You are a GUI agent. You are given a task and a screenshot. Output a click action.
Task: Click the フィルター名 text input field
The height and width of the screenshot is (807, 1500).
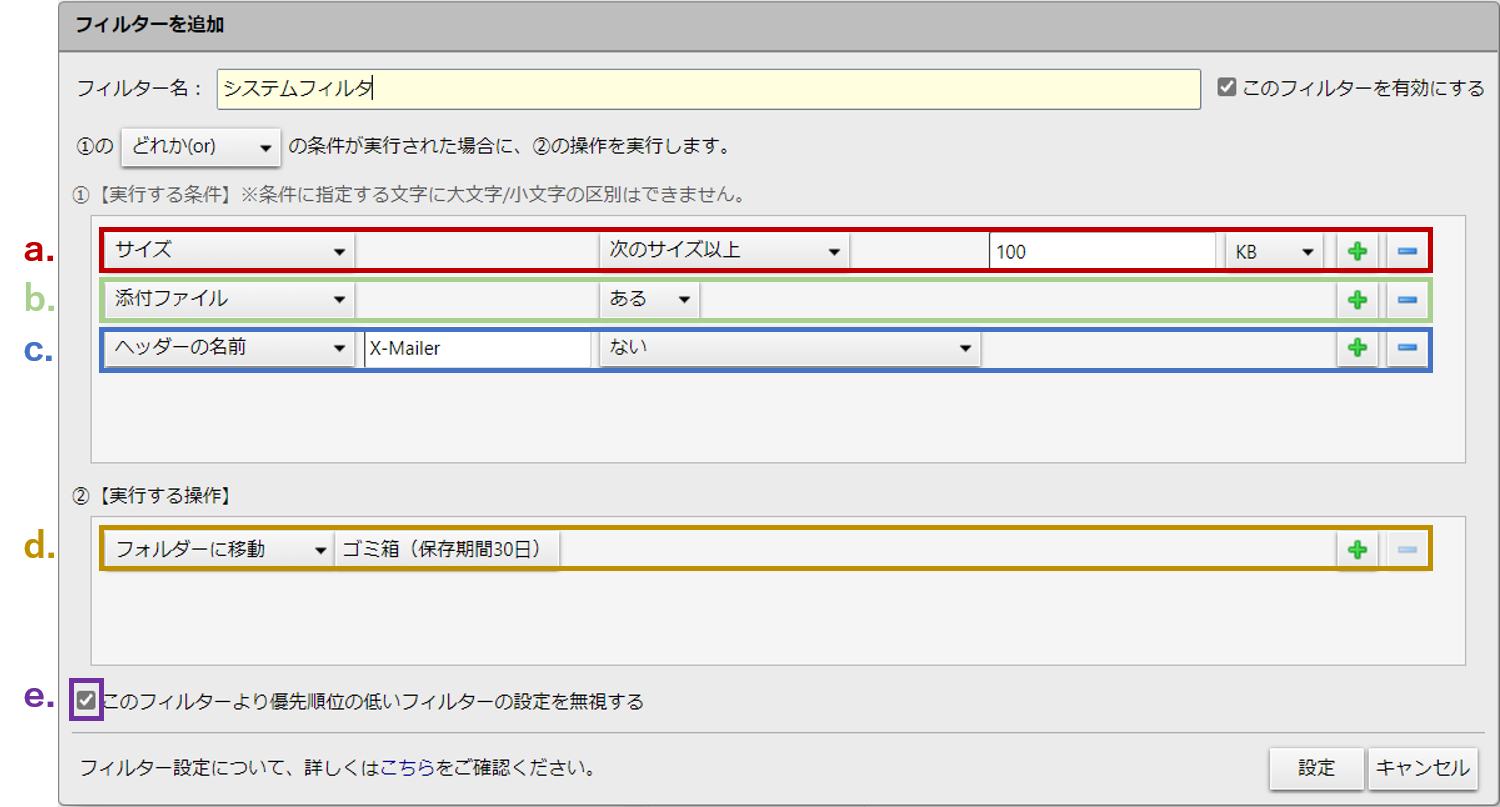pyautogui.click(x=707, y=89)
